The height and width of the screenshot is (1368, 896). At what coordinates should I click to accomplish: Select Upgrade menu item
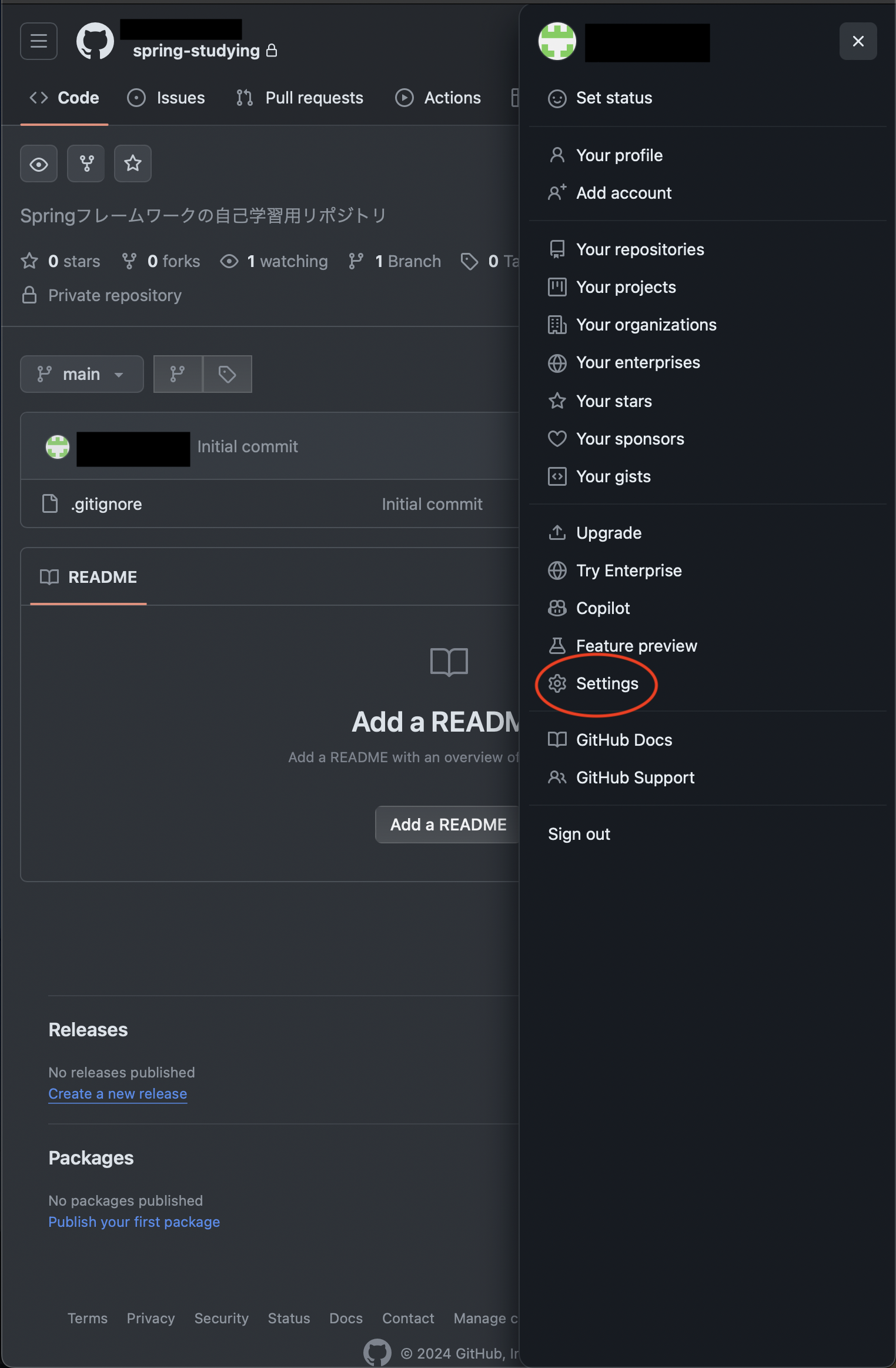(708, 533)
